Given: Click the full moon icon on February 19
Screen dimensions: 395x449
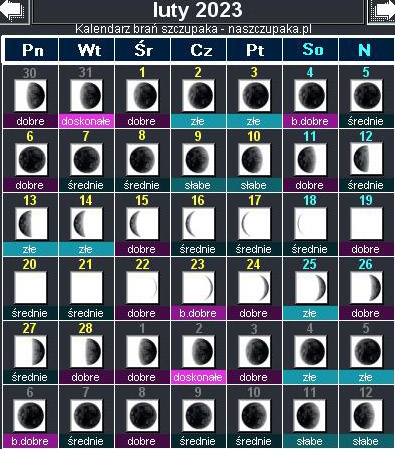Looking at the screenshot, I should [x=366, y=223].
